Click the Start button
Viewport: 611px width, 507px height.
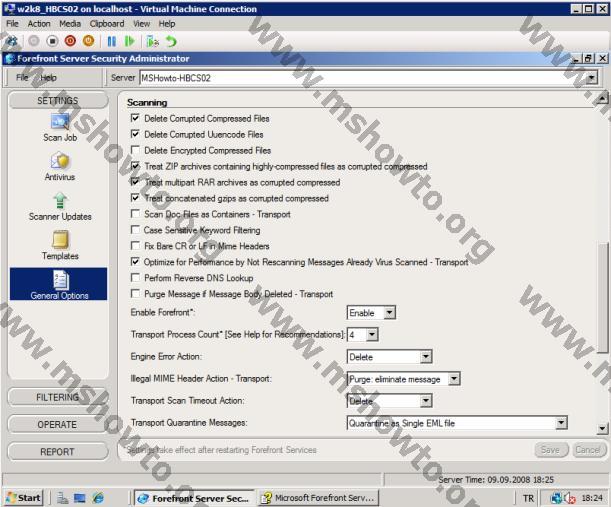point(23,498)
